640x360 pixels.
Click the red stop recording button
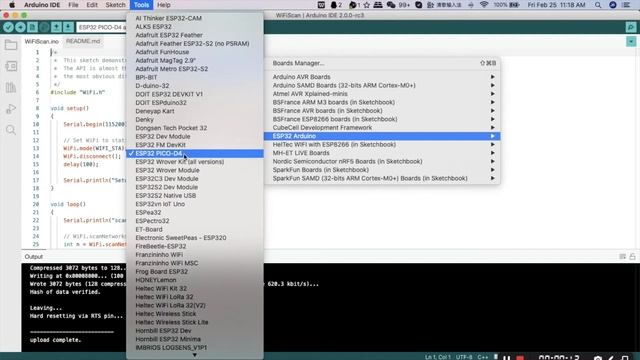520,358
